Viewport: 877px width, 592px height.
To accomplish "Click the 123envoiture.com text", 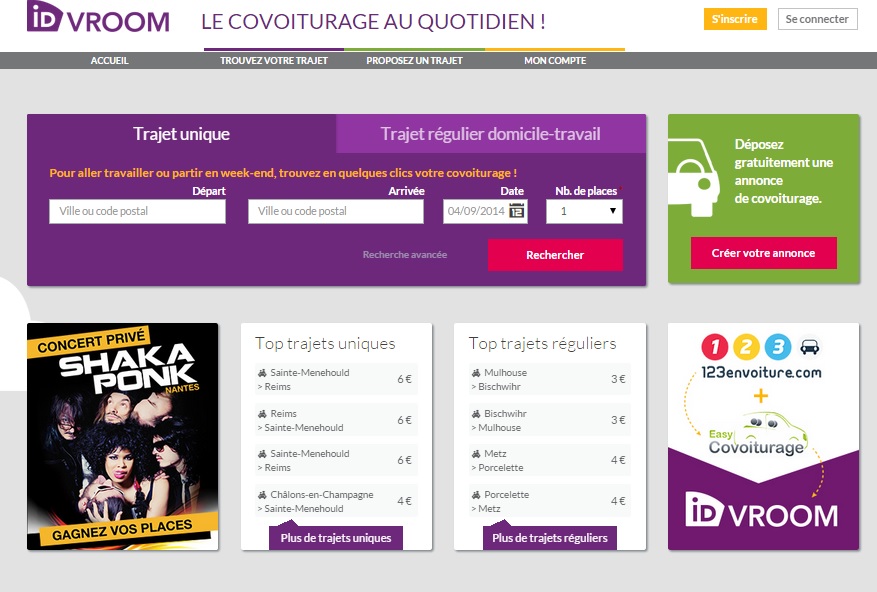I will click(761, 373).
